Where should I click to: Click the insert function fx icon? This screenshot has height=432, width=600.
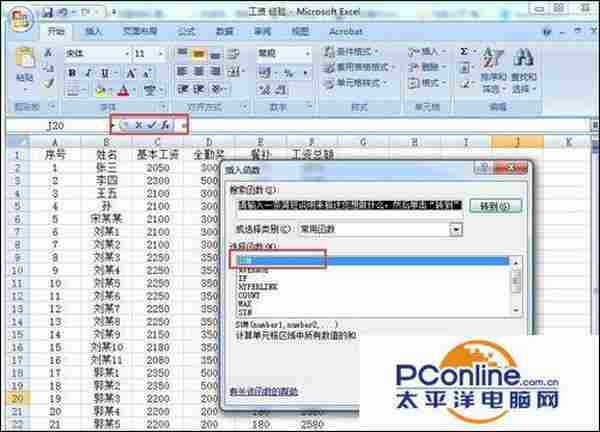coord(166,125)
